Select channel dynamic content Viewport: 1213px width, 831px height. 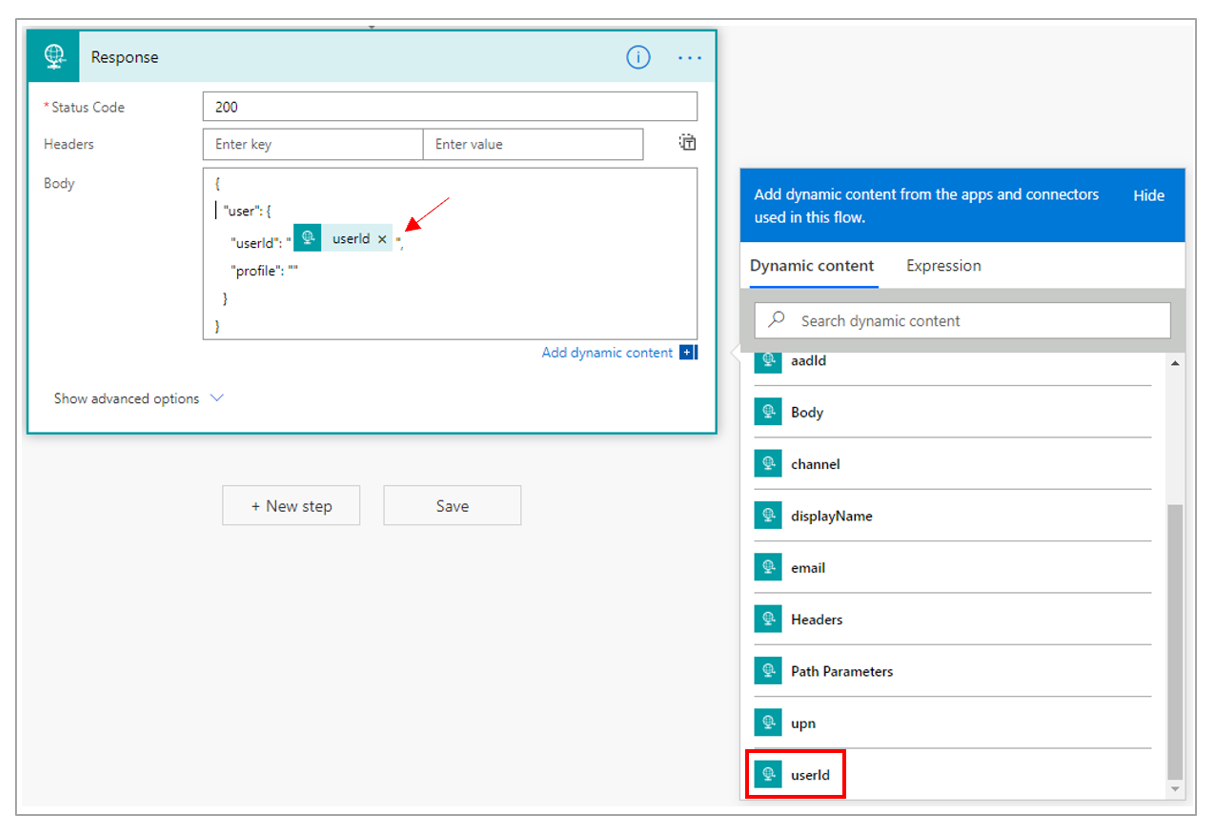click(x=815, y=465)
